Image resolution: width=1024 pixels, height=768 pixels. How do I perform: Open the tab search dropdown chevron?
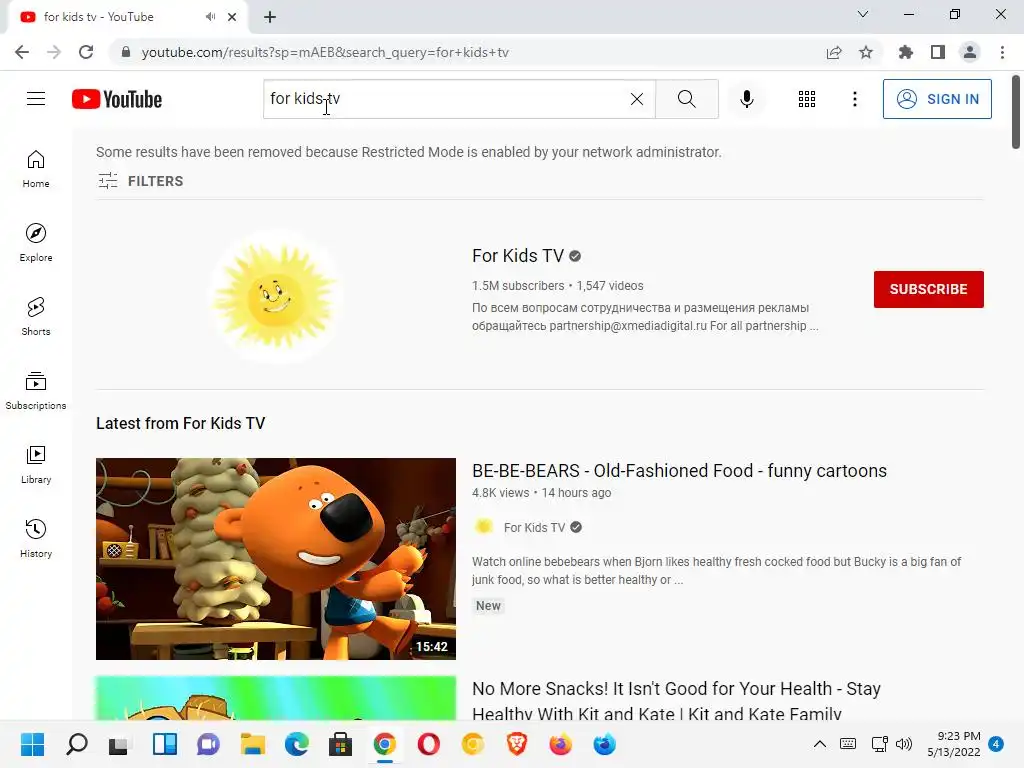pos(863,14)
